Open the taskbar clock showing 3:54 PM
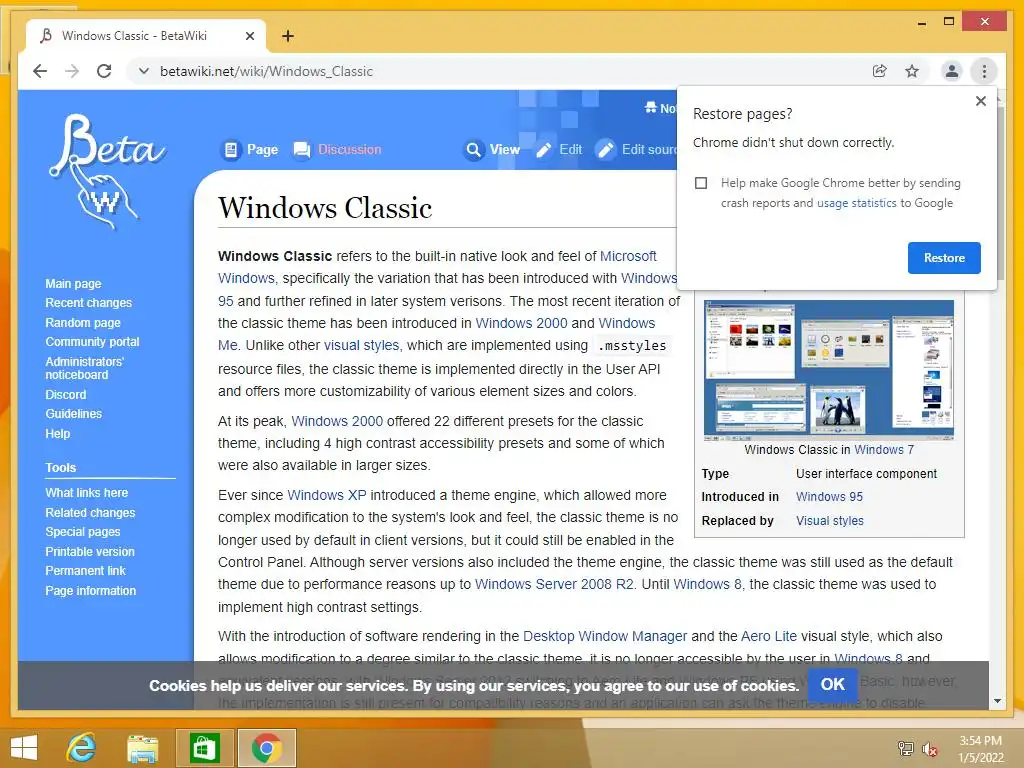1024x768 pixels. tap(980, 749)
